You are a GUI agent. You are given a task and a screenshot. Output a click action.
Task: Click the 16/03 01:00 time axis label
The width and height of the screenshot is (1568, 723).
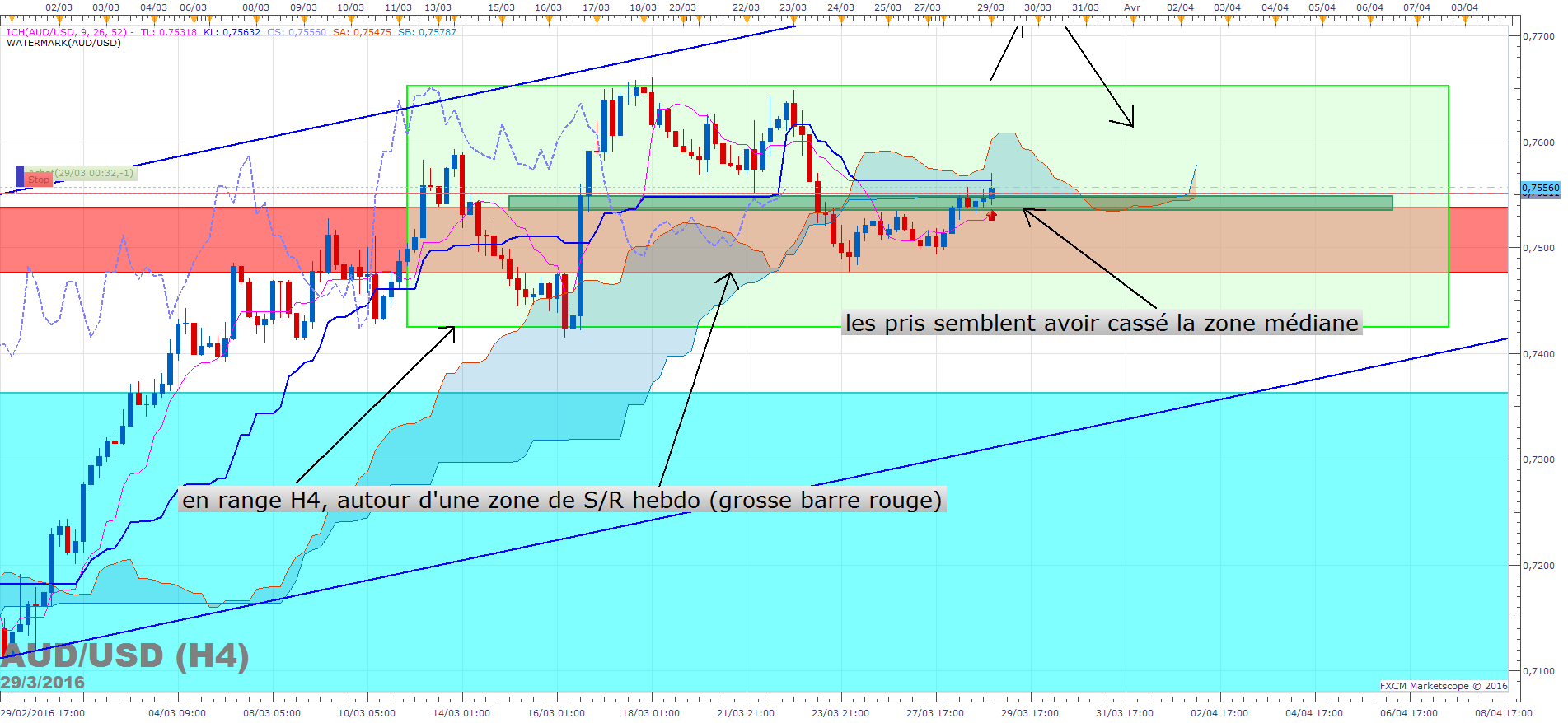[556, 713]
